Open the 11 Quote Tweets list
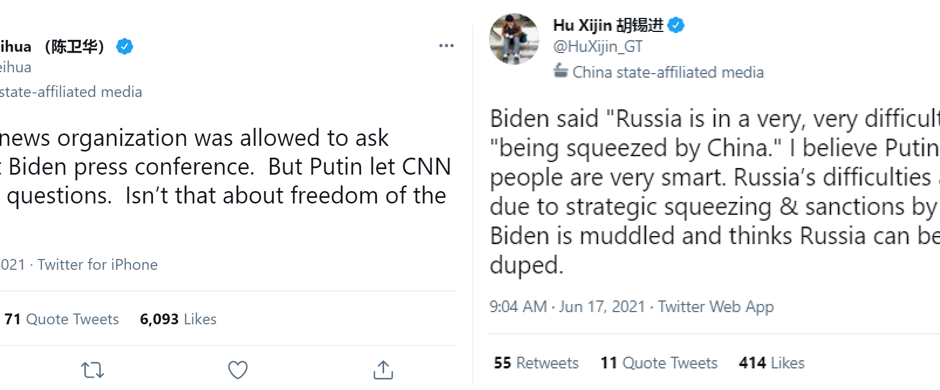The image size is (940, 390). 659,363
